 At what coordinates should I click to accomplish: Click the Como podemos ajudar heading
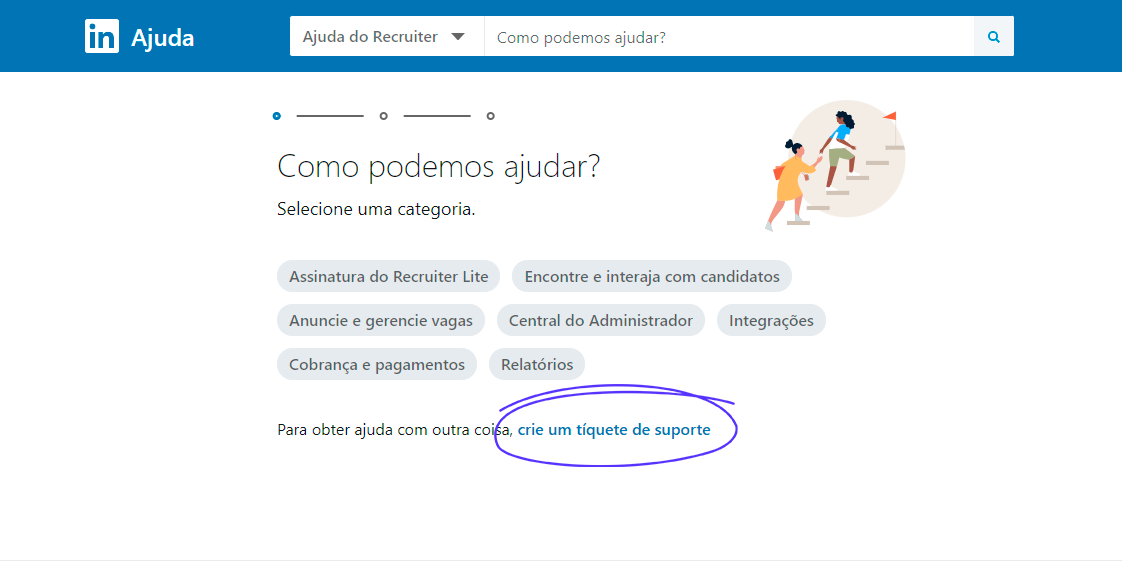[438, 167]
